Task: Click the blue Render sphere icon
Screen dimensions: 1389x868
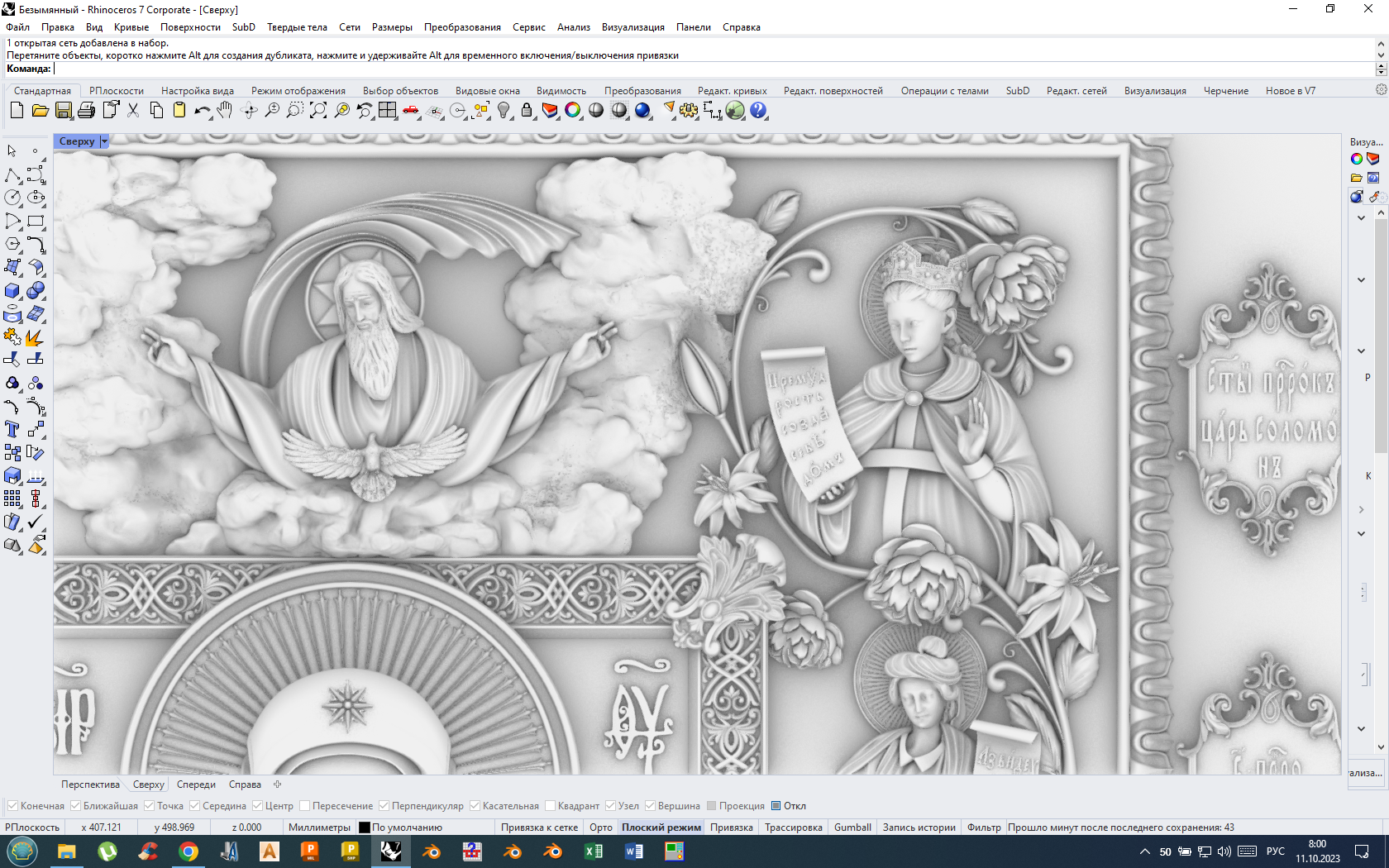Action: coord(642,110)
